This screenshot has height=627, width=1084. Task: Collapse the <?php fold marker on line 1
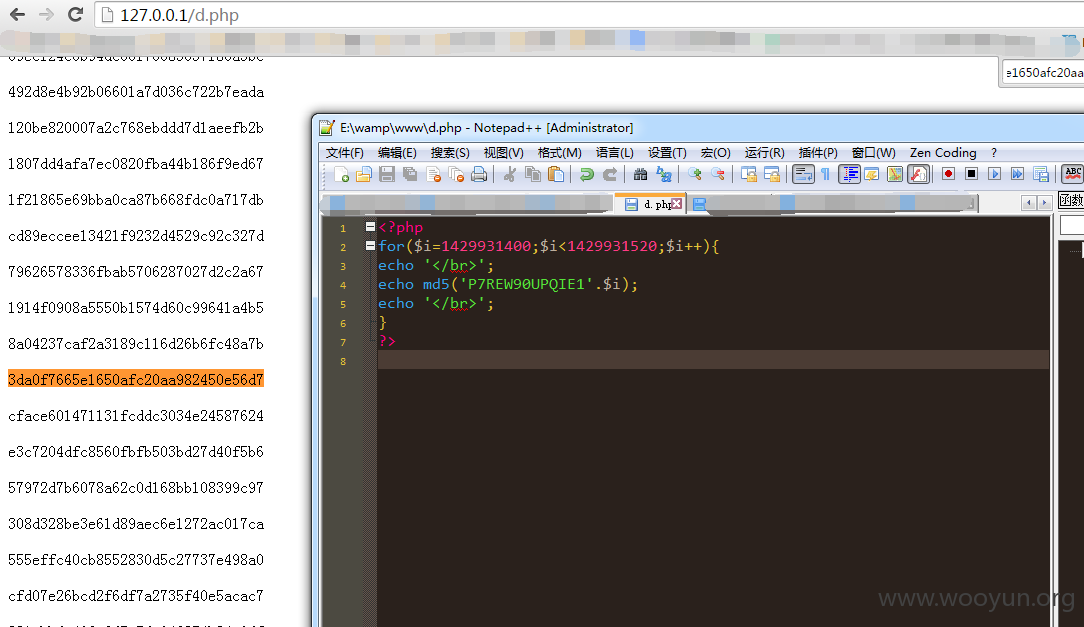click(x=371, y=227)
